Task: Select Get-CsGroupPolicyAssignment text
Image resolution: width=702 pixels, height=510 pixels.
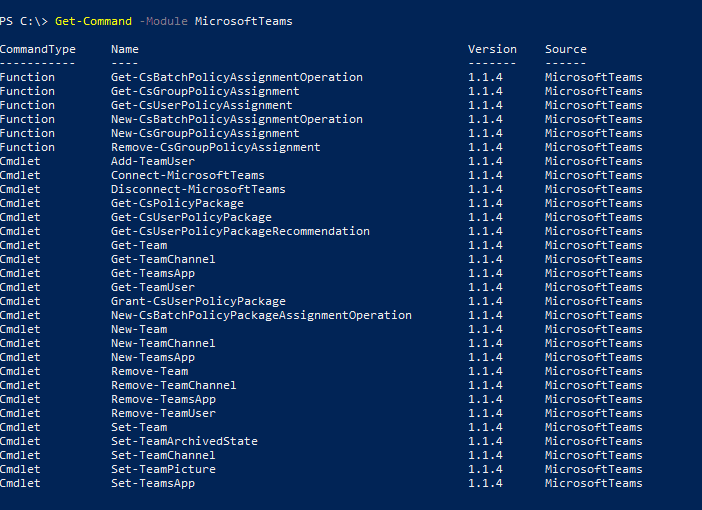Action: coord(205,91)
